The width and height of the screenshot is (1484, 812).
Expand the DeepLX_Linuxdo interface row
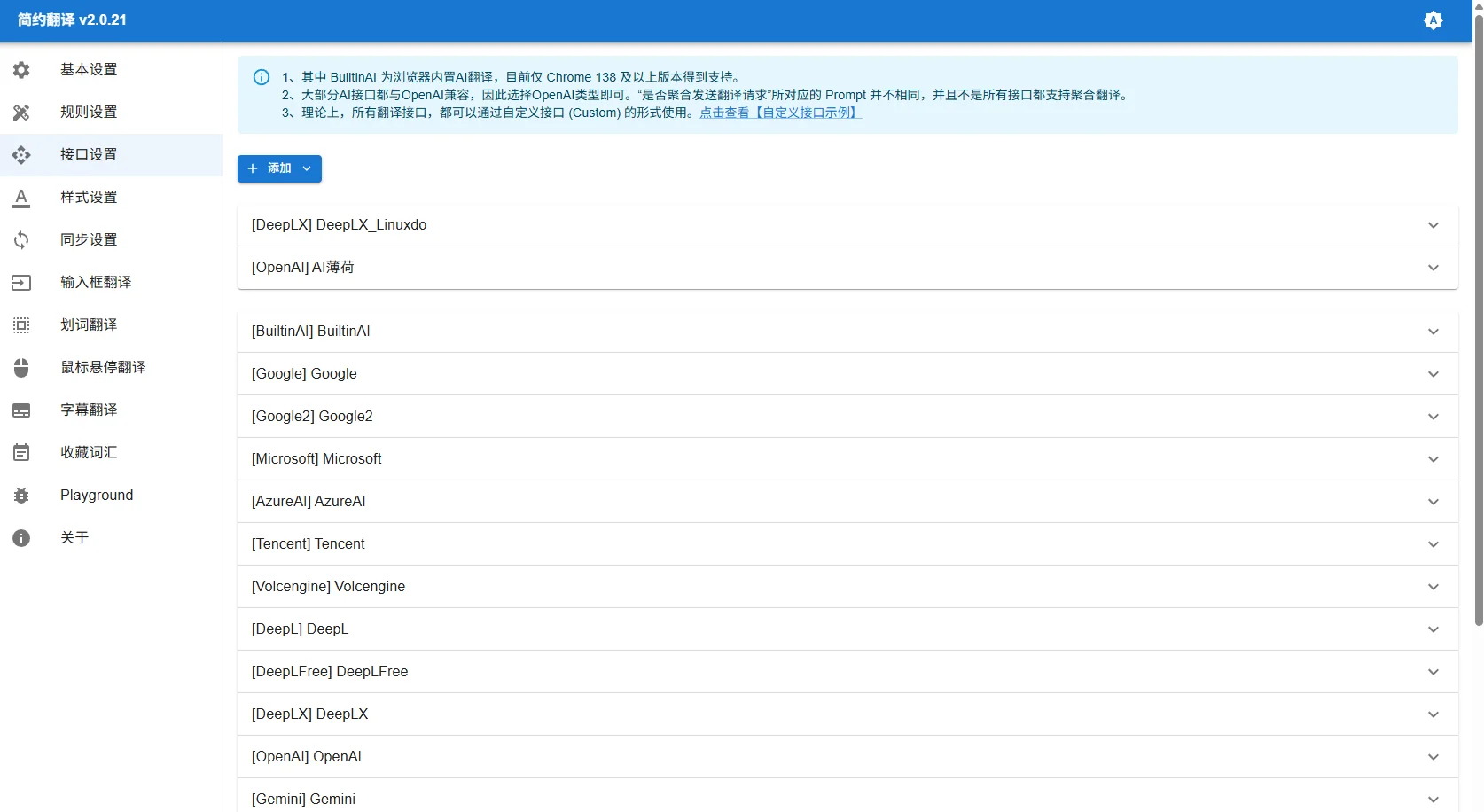pyautogui.click(x=847, y=225)
